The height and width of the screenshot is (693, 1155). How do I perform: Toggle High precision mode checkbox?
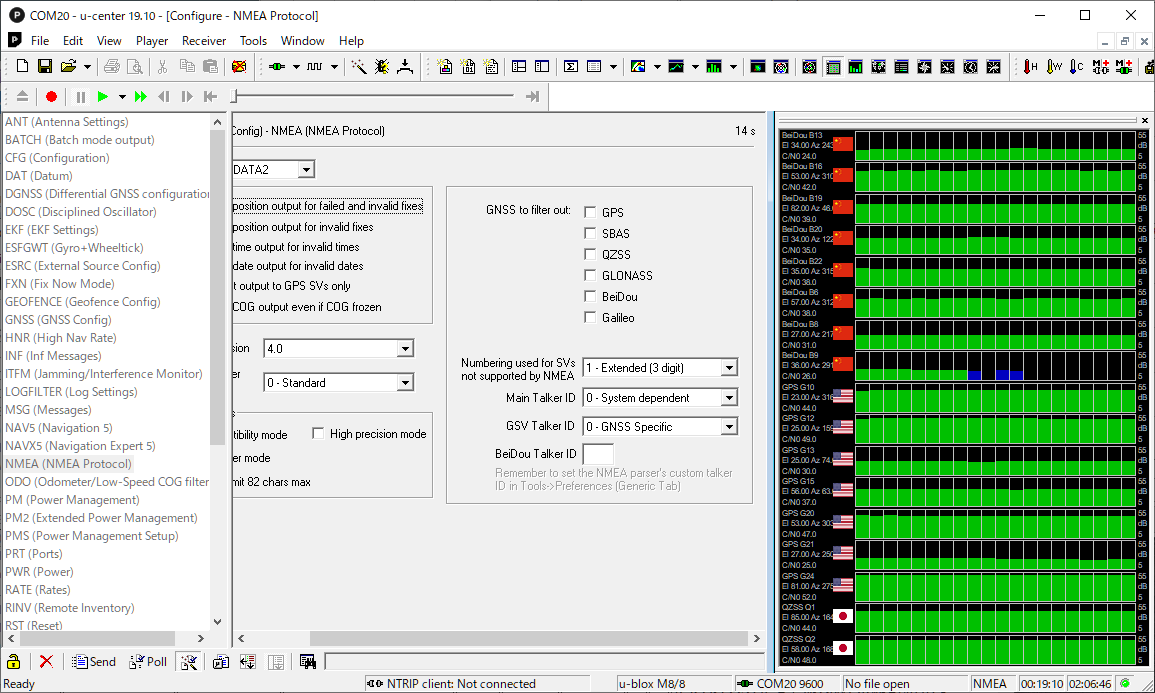(x=318, y=434)
